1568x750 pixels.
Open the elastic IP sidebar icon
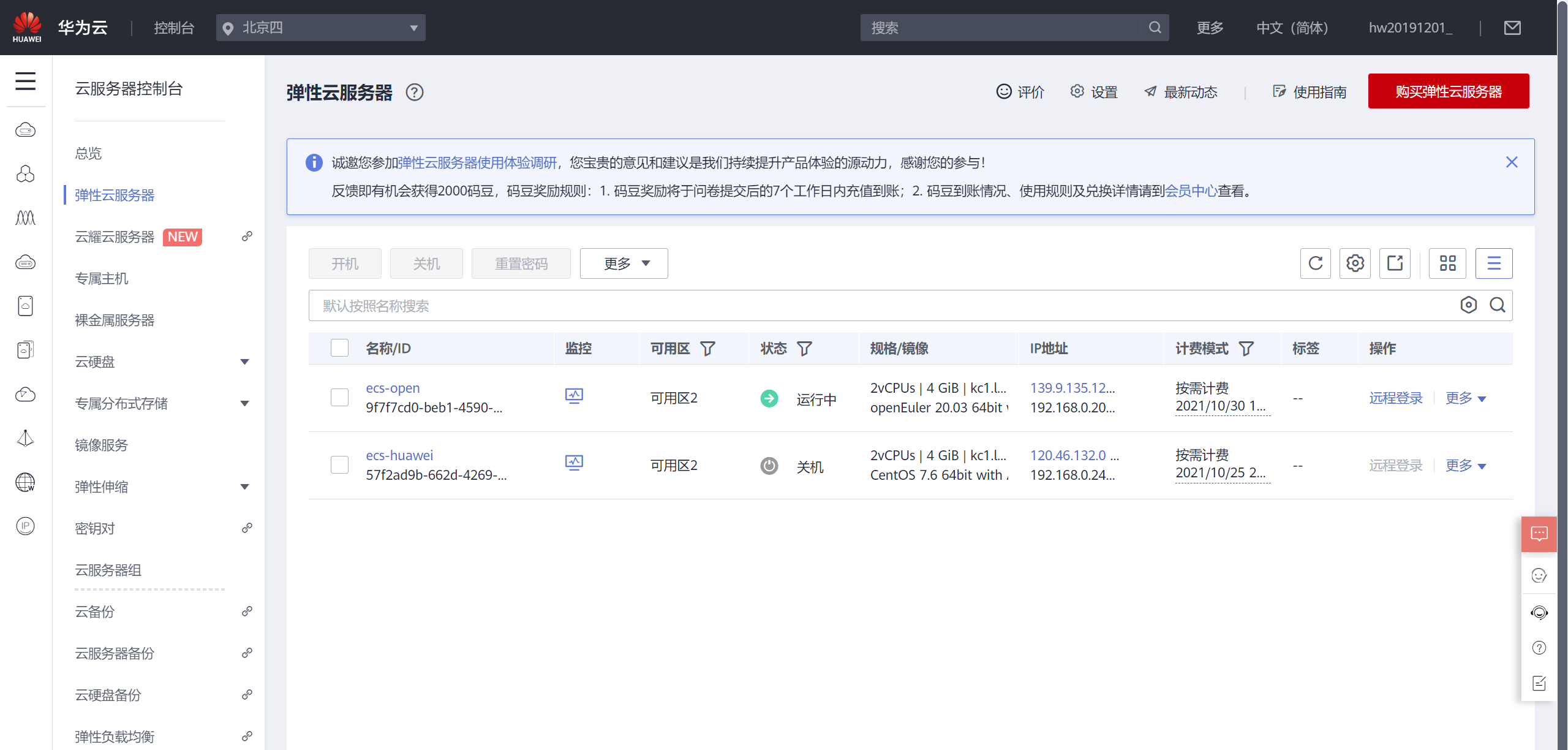25,526
